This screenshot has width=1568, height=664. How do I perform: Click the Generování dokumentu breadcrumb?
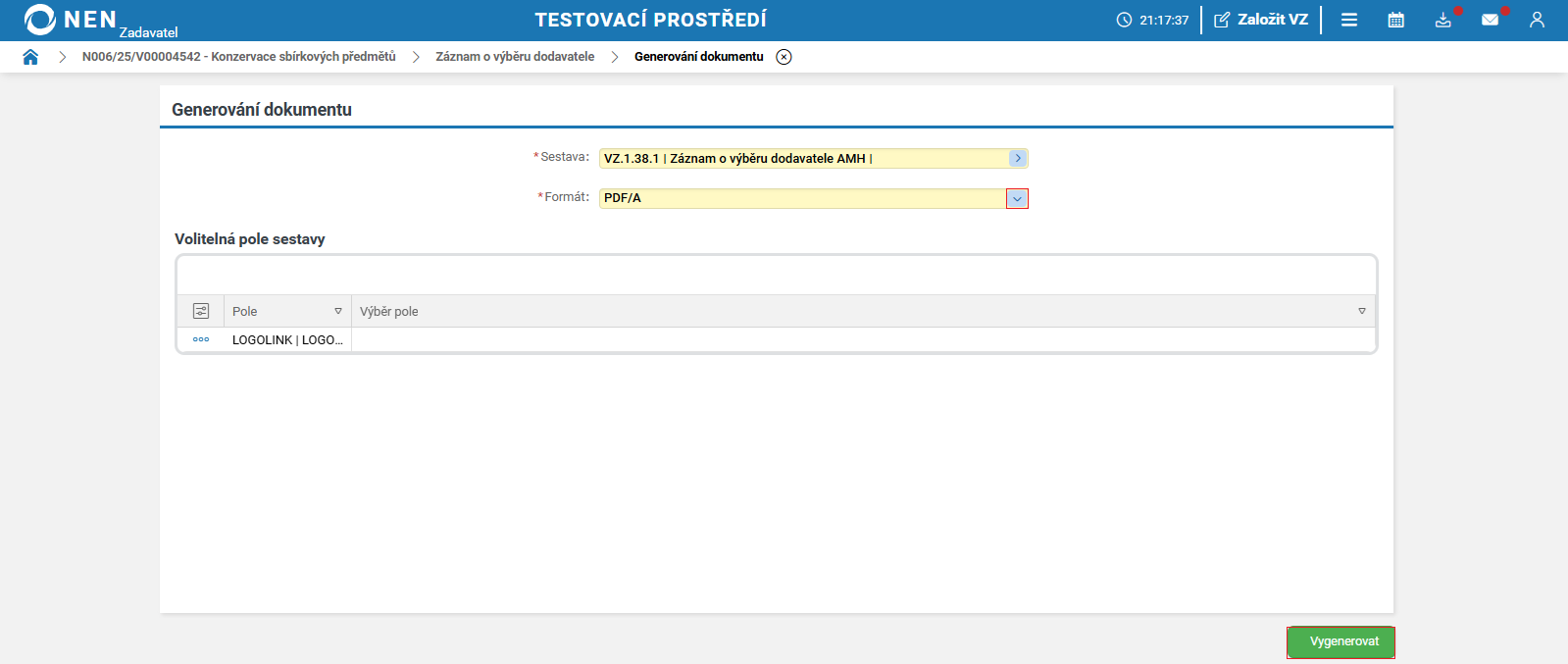[698, 57]
